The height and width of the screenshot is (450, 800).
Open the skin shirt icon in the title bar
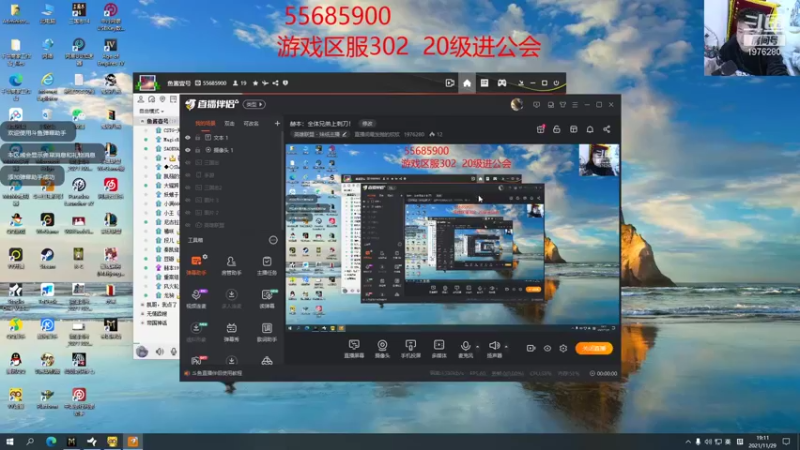[563, 105]
